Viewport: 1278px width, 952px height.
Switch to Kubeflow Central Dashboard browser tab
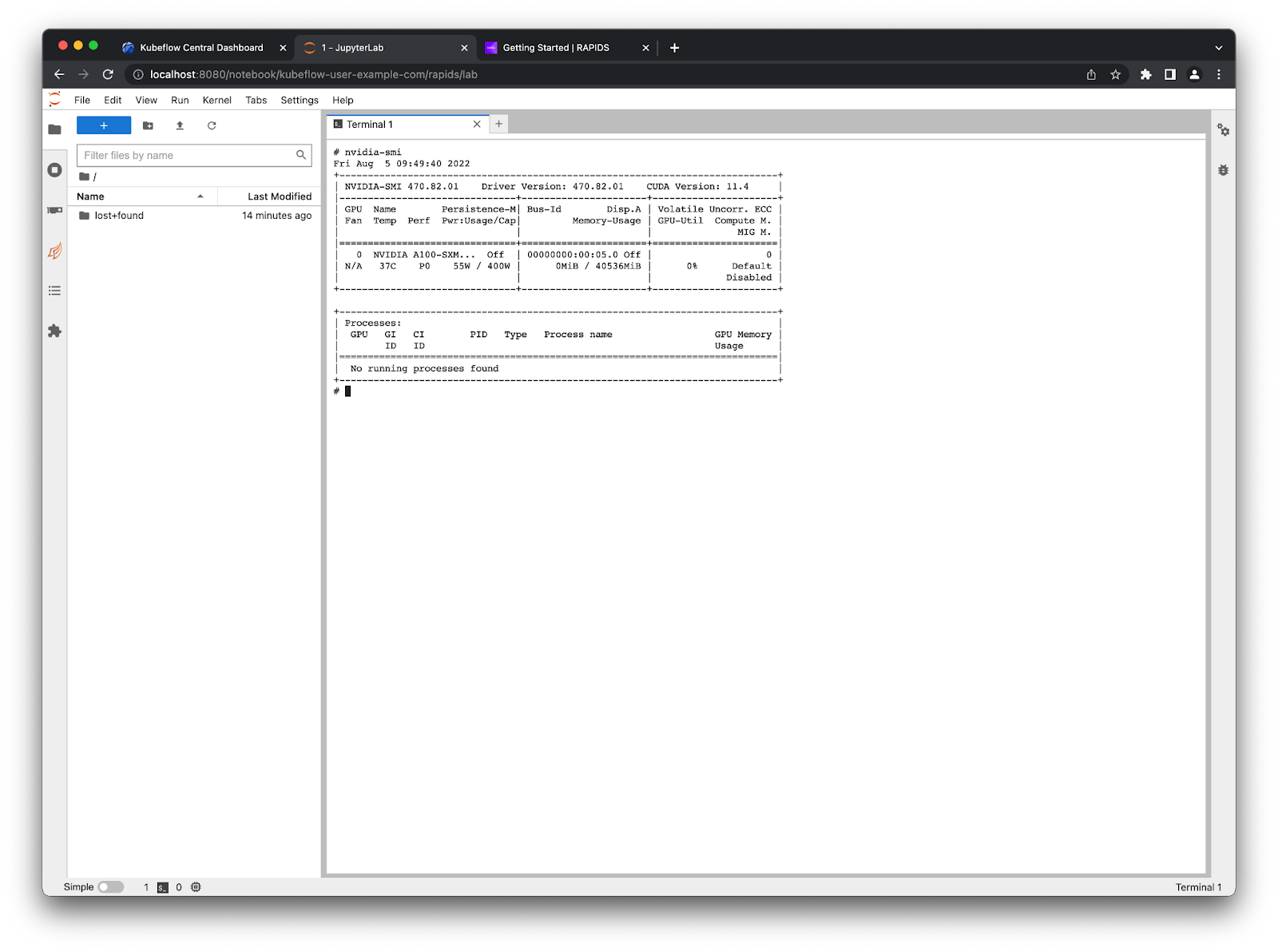(x=201, y=48)
